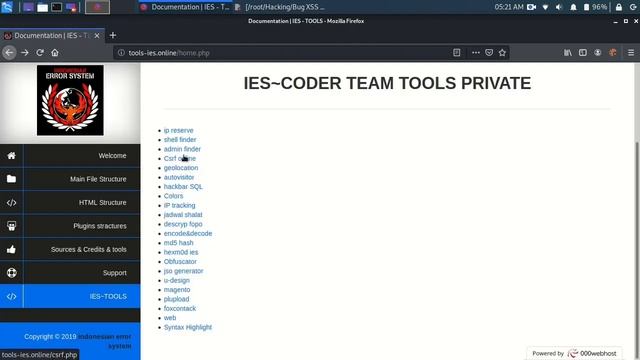The height and width of the screenshot is (360, 640).
Task: Open the Welcome sidebar item
Action: [x=70, y=156]
